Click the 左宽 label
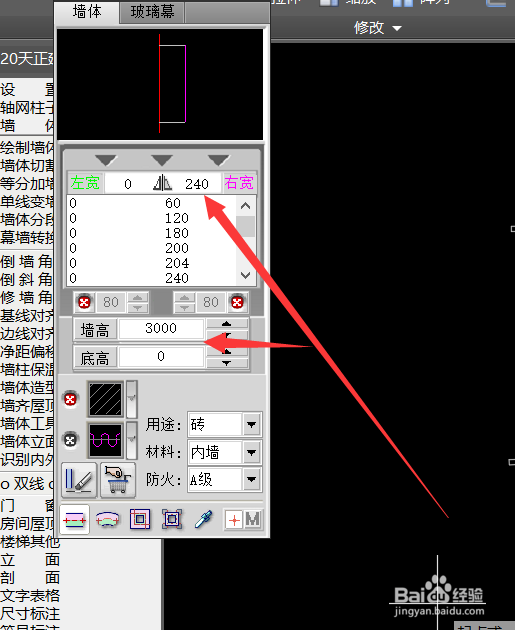 pos(85,183)
